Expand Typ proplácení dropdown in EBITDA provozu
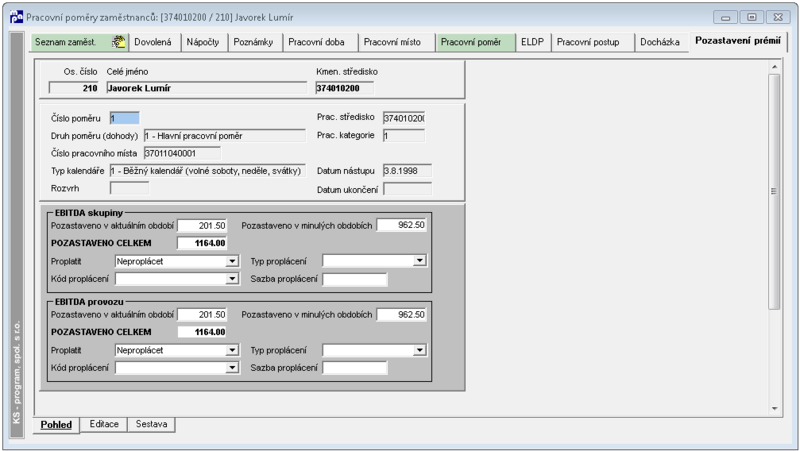This screenshot has height=451, width=800. tap(419, 350)
